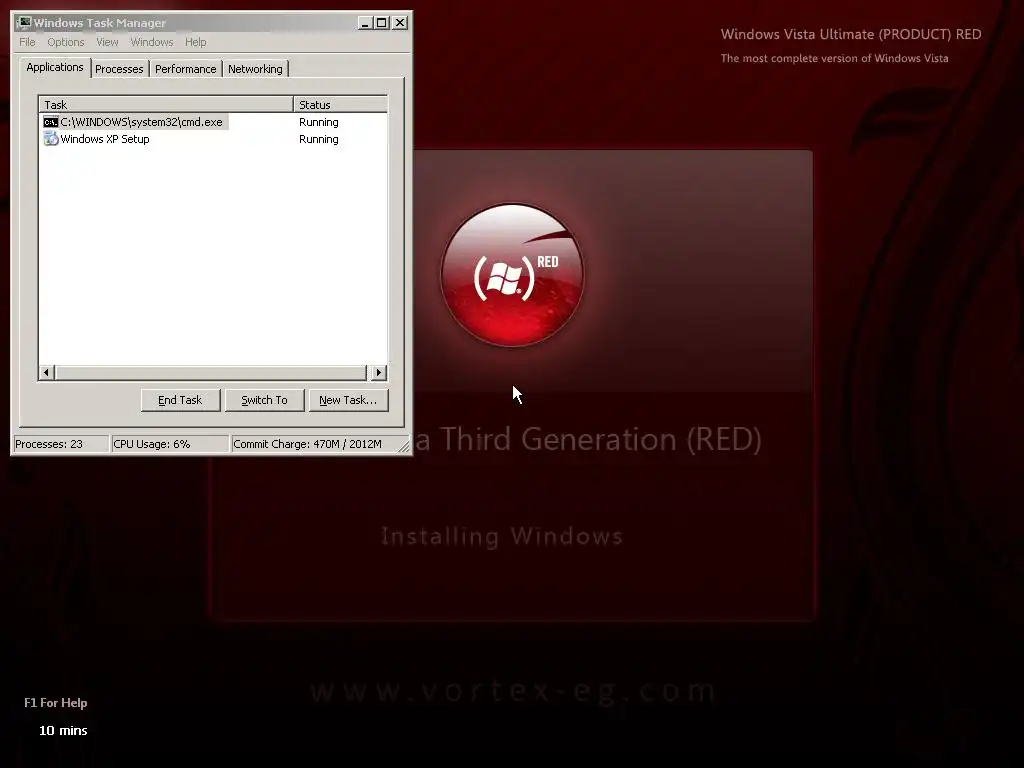
Task: Switch to the Networking tab
Action: (255, 69)
